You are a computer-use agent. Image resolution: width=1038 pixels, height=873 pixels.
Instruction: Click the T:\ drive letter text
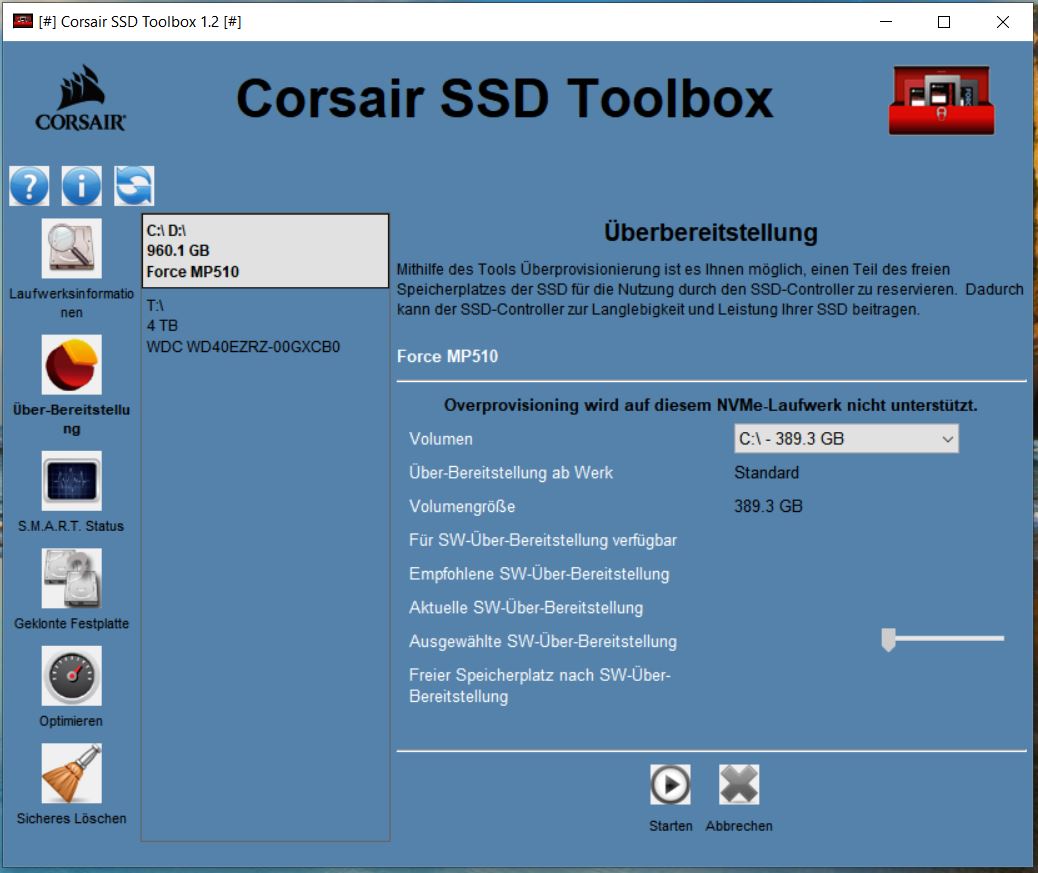[x=155, y=305]
